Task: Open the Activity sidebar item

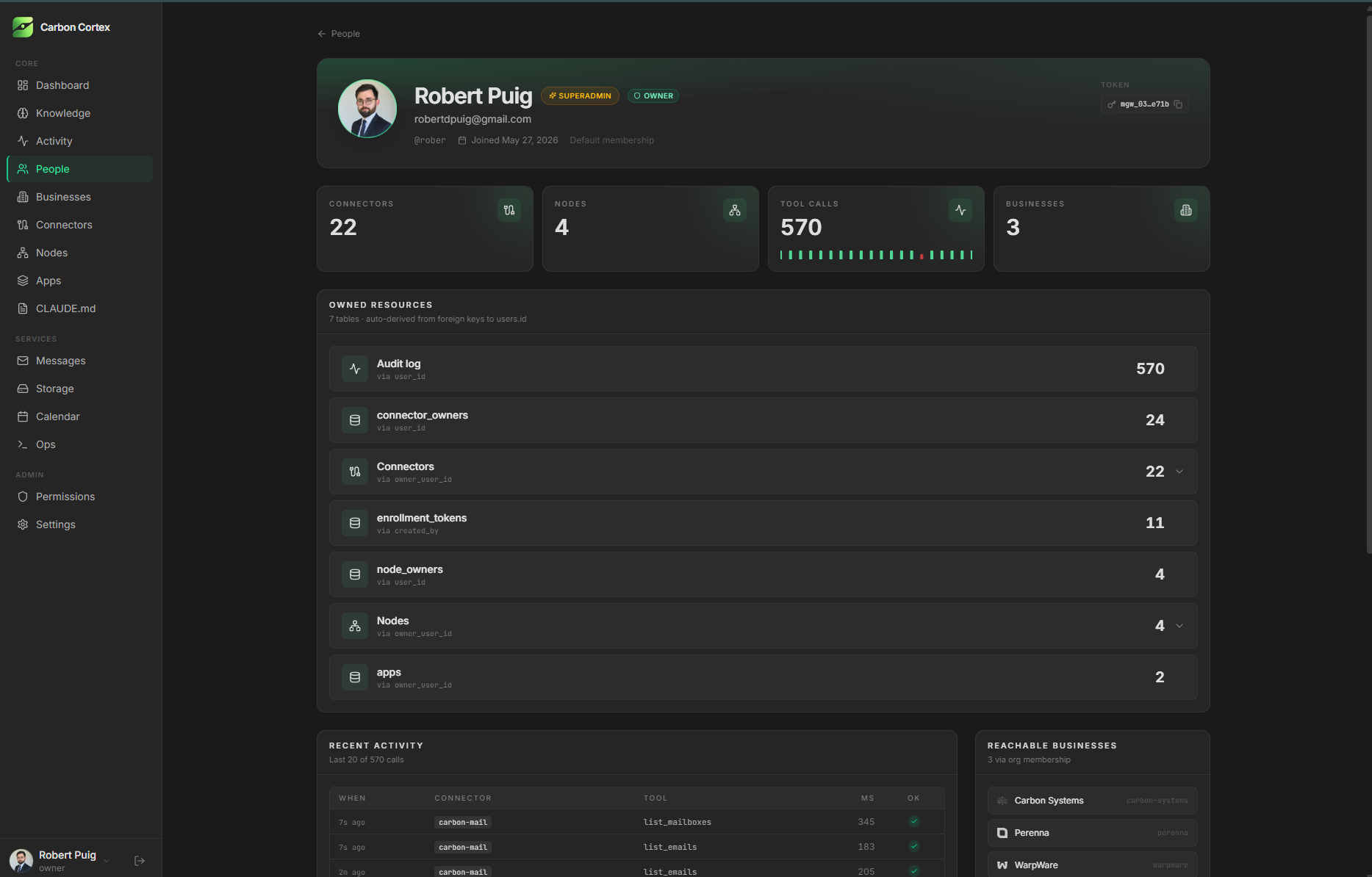Action: 79,141
